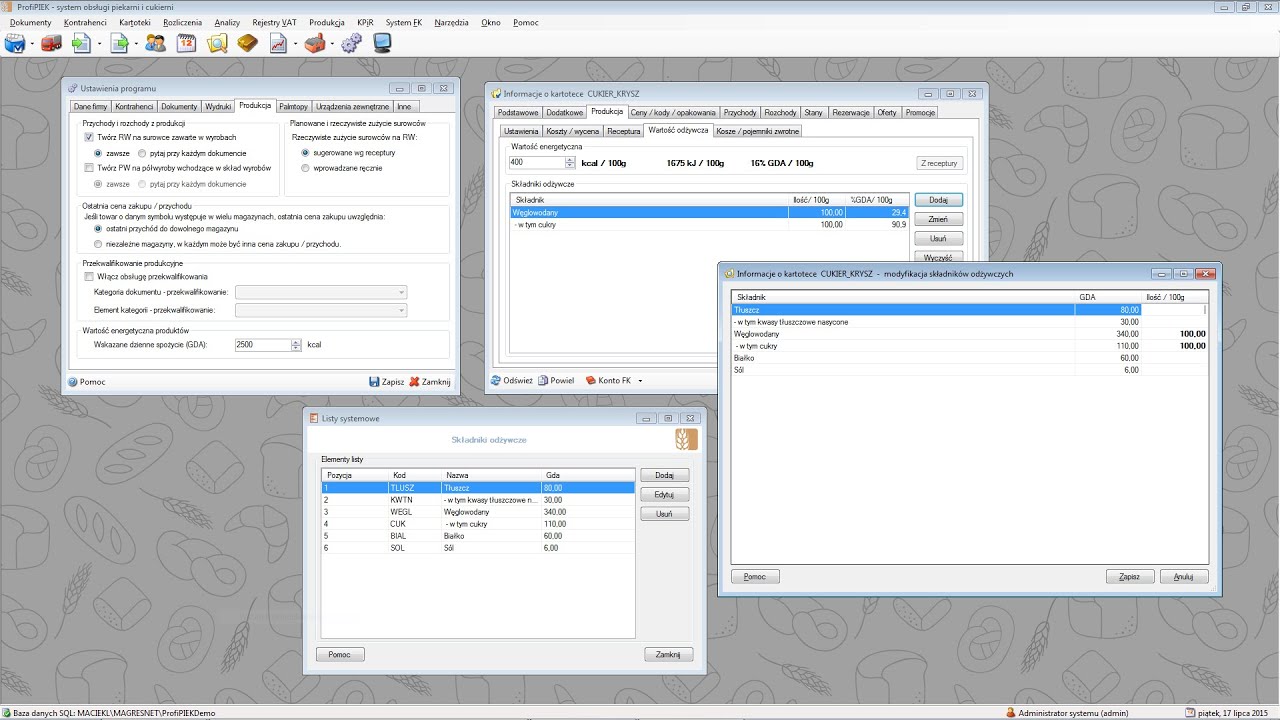Image resolution: width=1280 pixels, height=720 pixels.
Task: Expand the chart report toolbar dropdown arrow
Action: click(294, 44)
